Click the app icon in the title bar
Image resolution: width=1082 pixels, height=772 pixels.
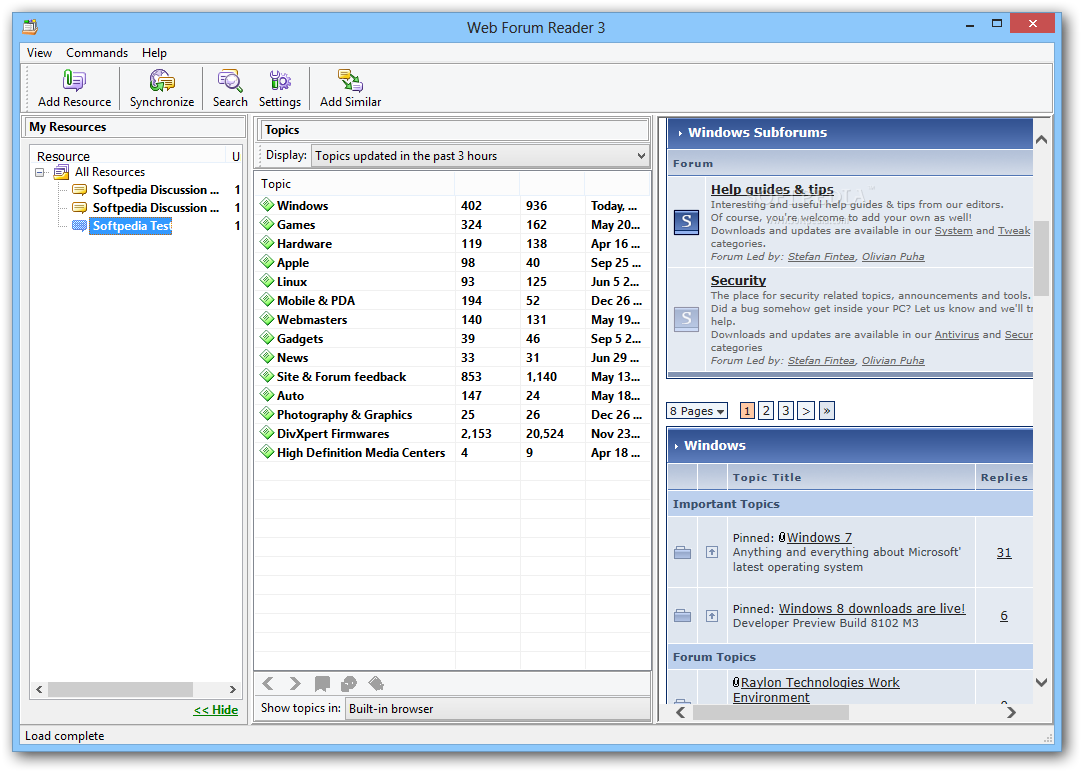tap(30, 28)
